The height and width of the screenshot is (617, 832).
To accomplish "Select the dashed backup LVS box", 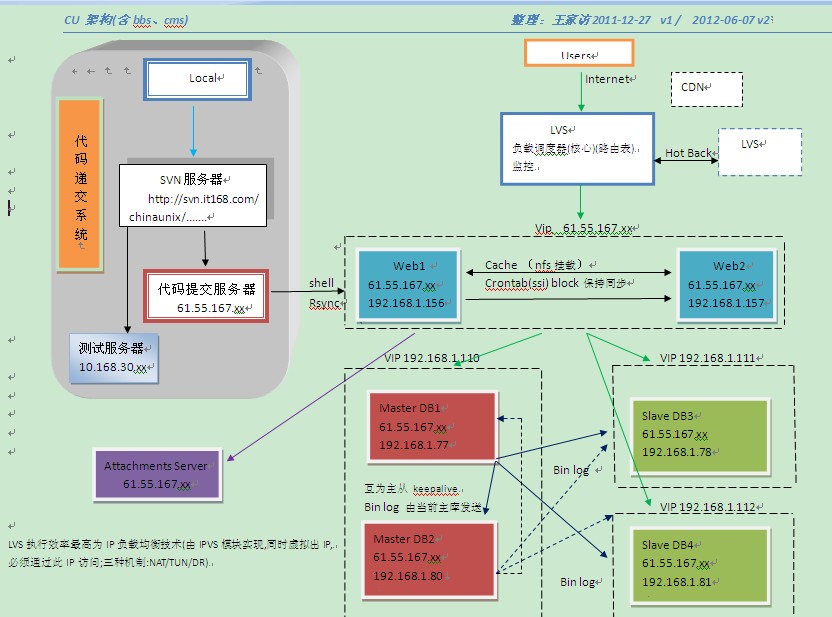I will [759, 151].
